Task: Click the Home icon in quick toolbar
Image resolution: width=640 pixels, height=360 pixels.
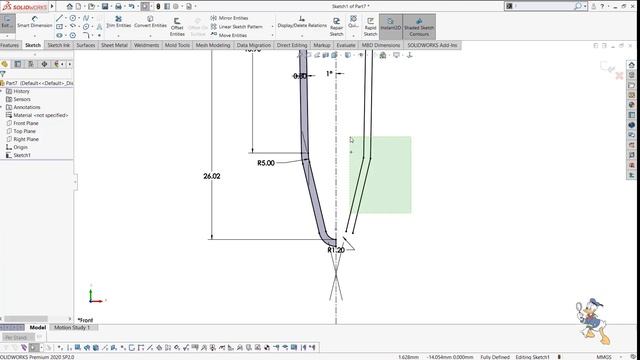Action: (x=69, y=6)
